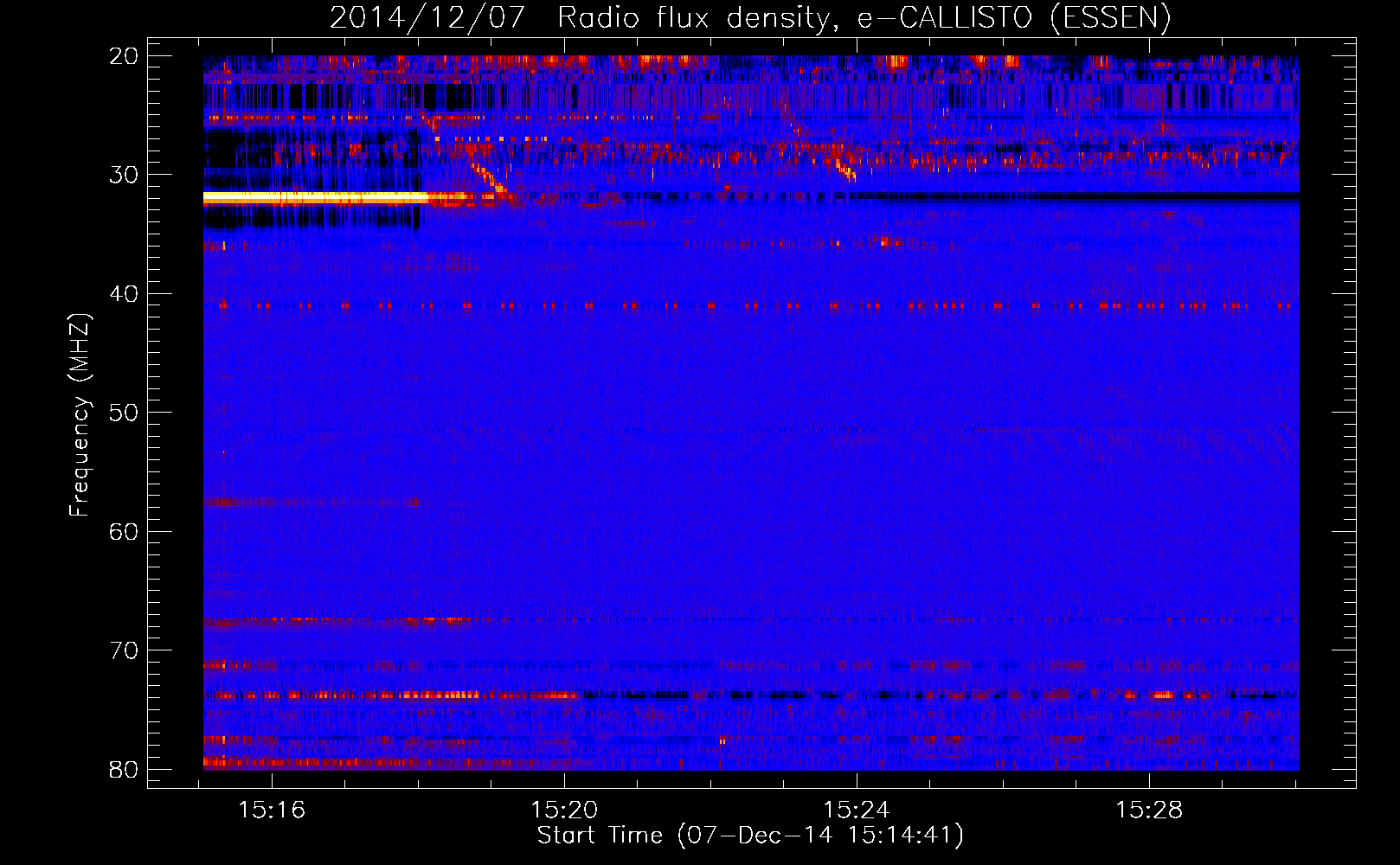Click the 80 frequency tick label

pos(125,769)
